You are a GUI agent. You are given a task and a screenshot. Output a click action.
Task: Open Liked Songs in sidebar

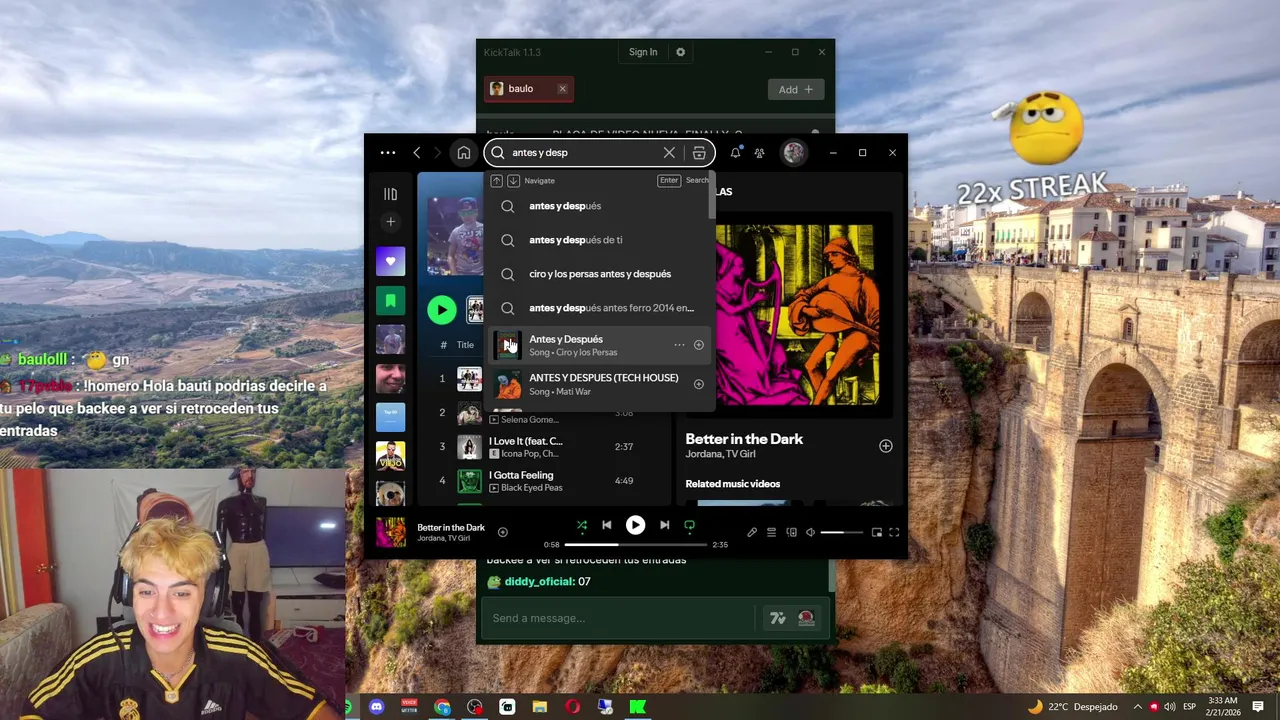(390, 261)
